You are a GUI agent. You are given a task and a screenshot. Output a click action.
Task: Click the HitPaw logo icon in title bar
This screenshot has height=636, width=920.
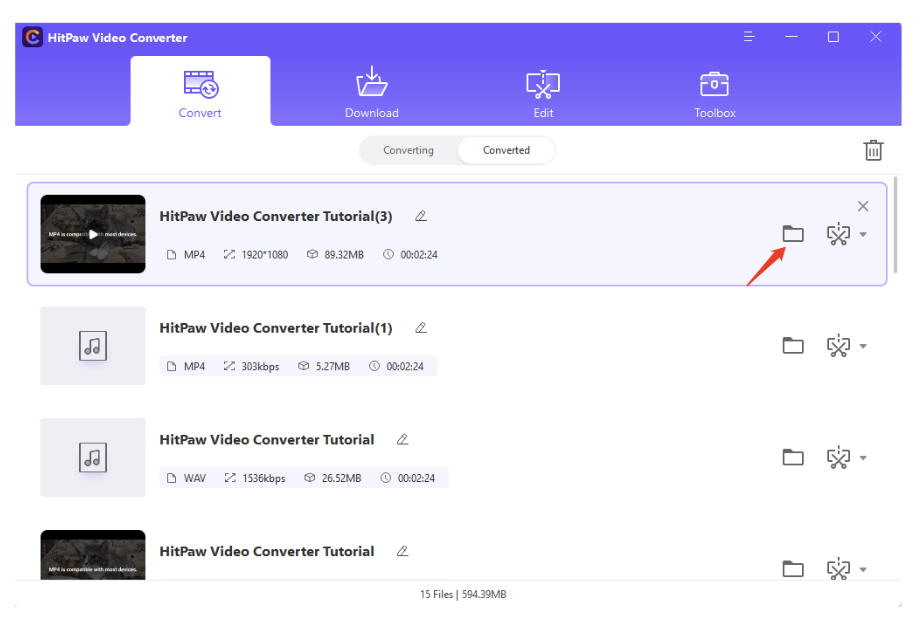(x=32, y=37)
